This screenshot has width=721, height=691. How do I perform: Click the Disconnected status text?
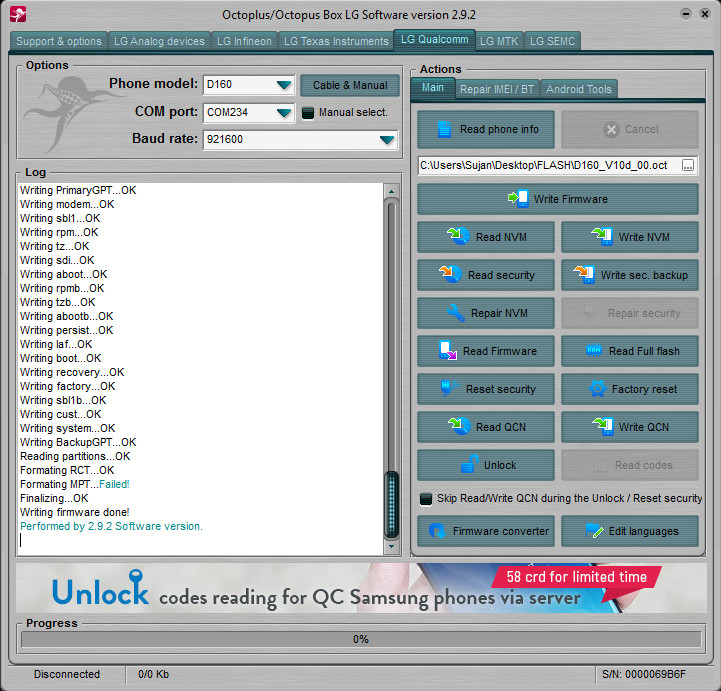coord(67,674)
